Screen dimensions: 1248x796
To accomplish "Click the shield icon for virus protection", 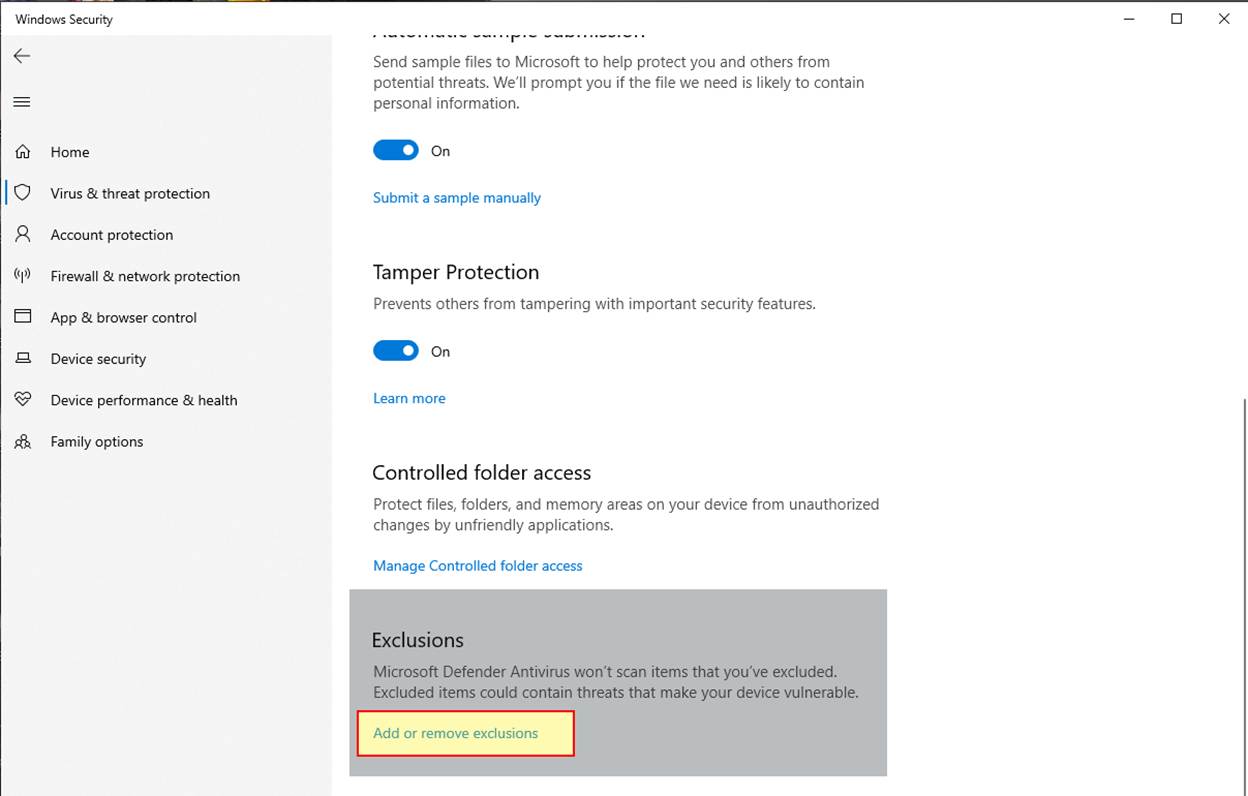I will (22, 193).
